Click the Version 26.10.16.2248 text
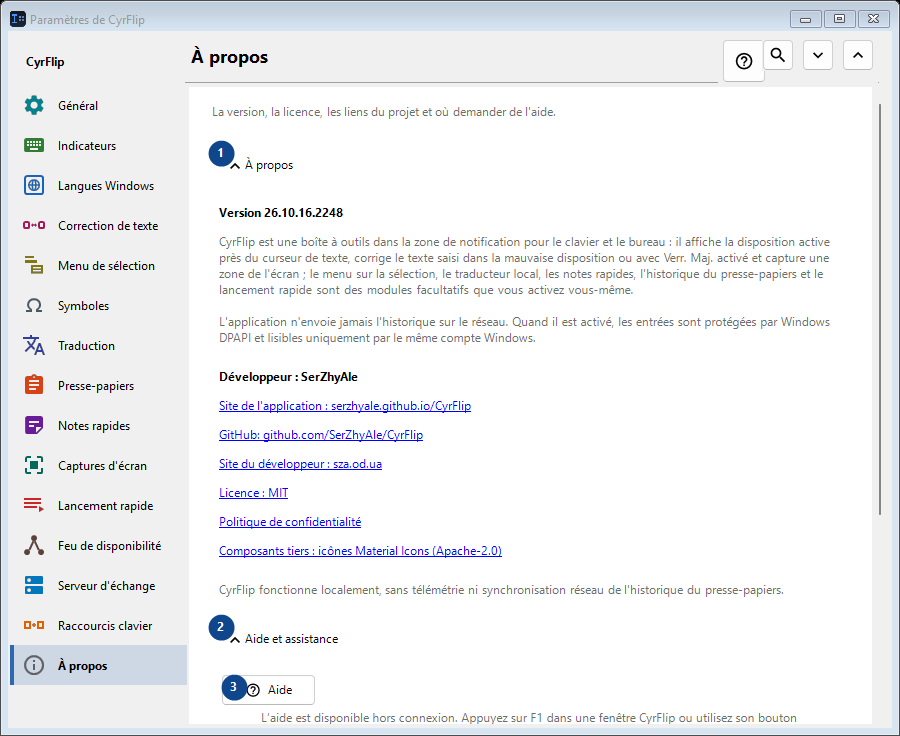900x736 pixels. 281,213
